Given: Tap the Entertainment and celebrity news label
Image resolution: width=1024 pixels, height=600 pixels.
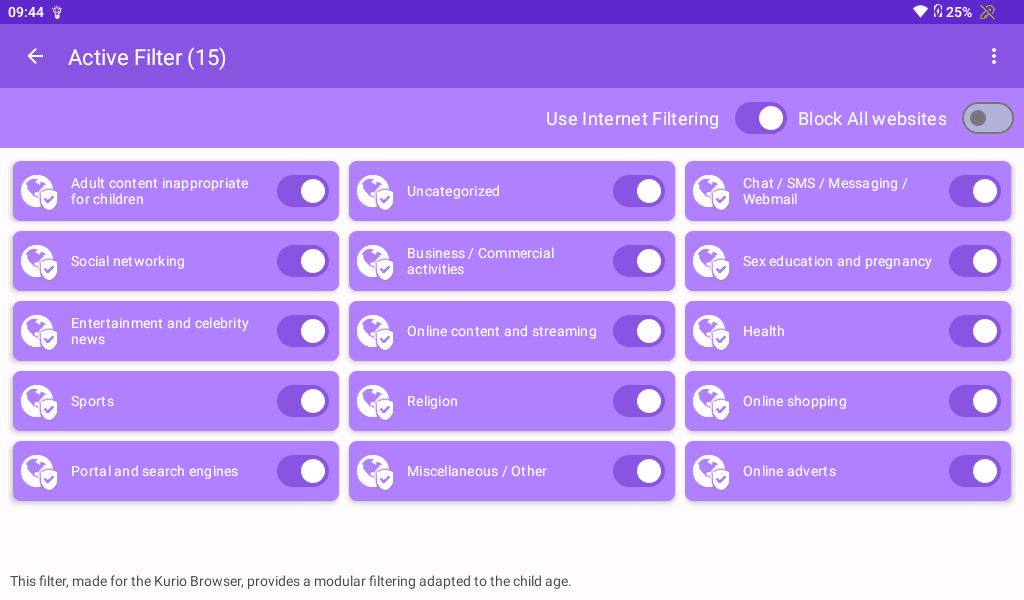Looking at the screenshot, I should [x=160, y=332].
